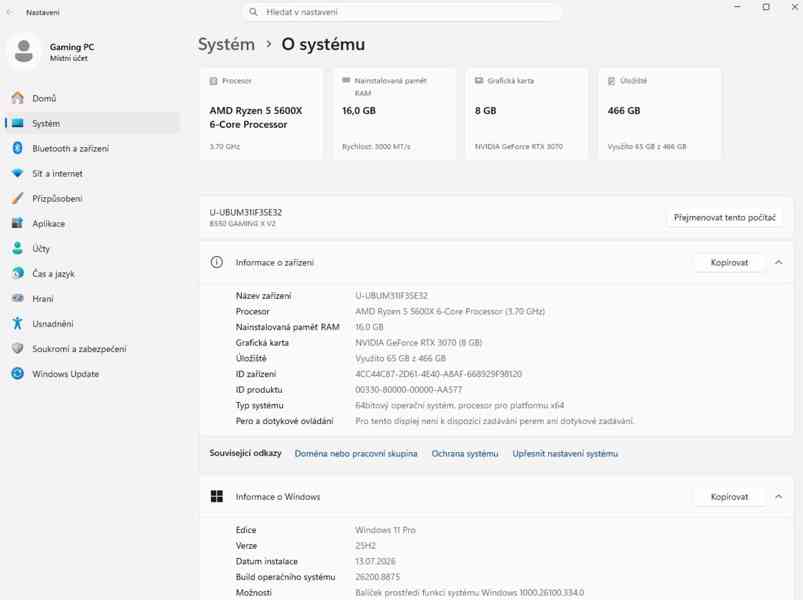This screenshot has width=803, height=600.
Task: Click the B550 GAMING X V2 label
Action: (x=242, y=224)
